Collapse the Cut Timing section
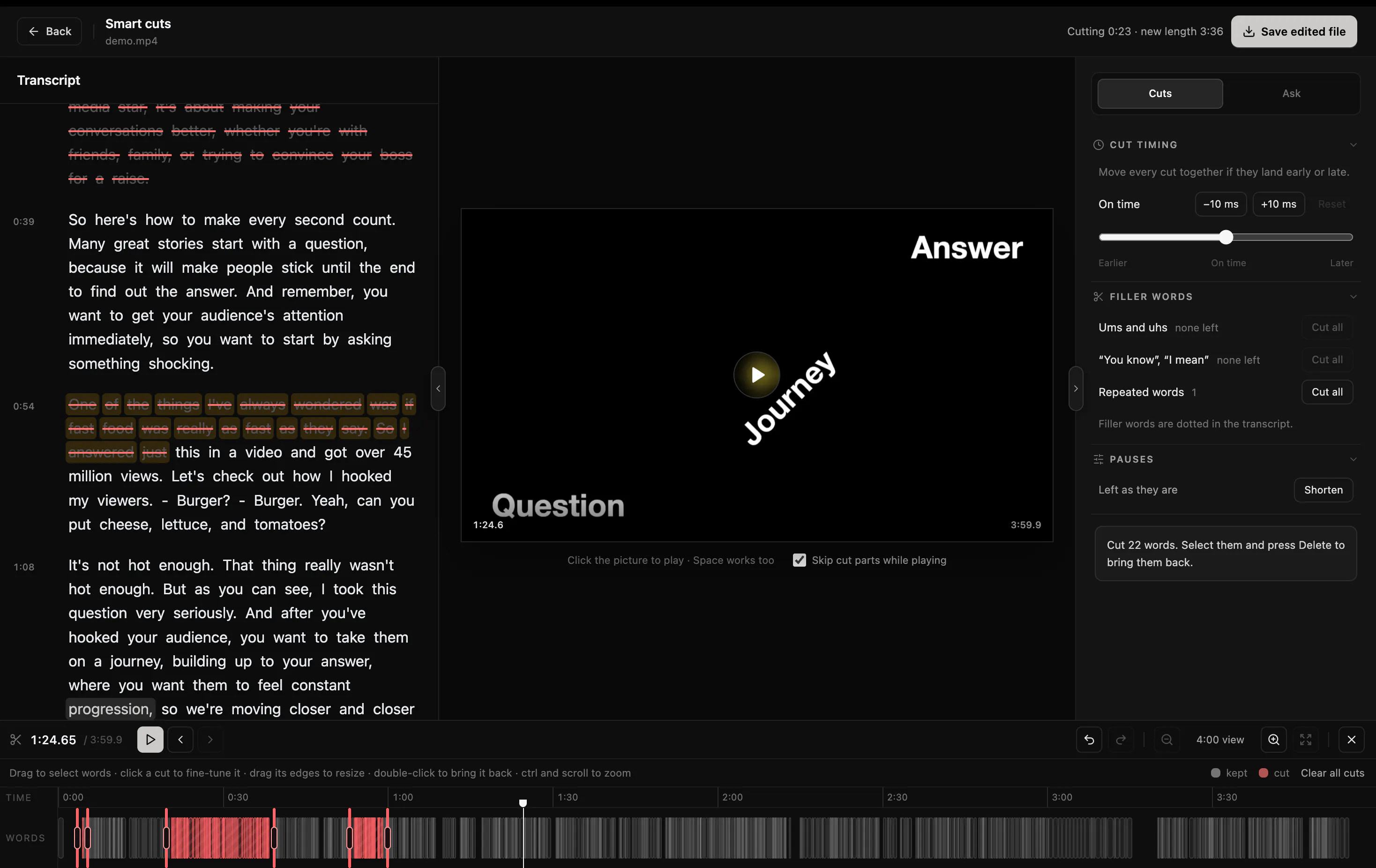 coord(1353,144)
